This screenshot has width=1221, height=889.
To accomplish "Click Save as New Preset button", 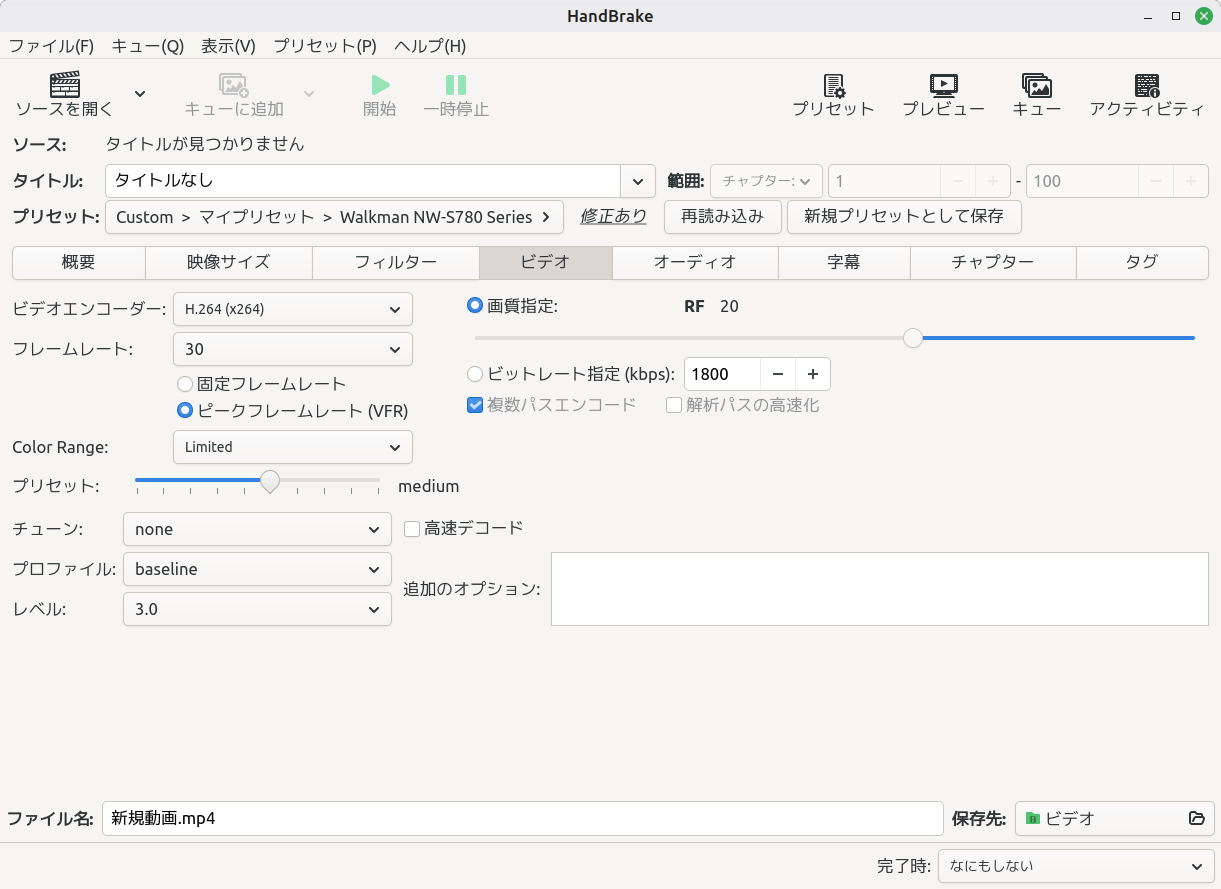I will pyautogui.click(x=903, y=216).
